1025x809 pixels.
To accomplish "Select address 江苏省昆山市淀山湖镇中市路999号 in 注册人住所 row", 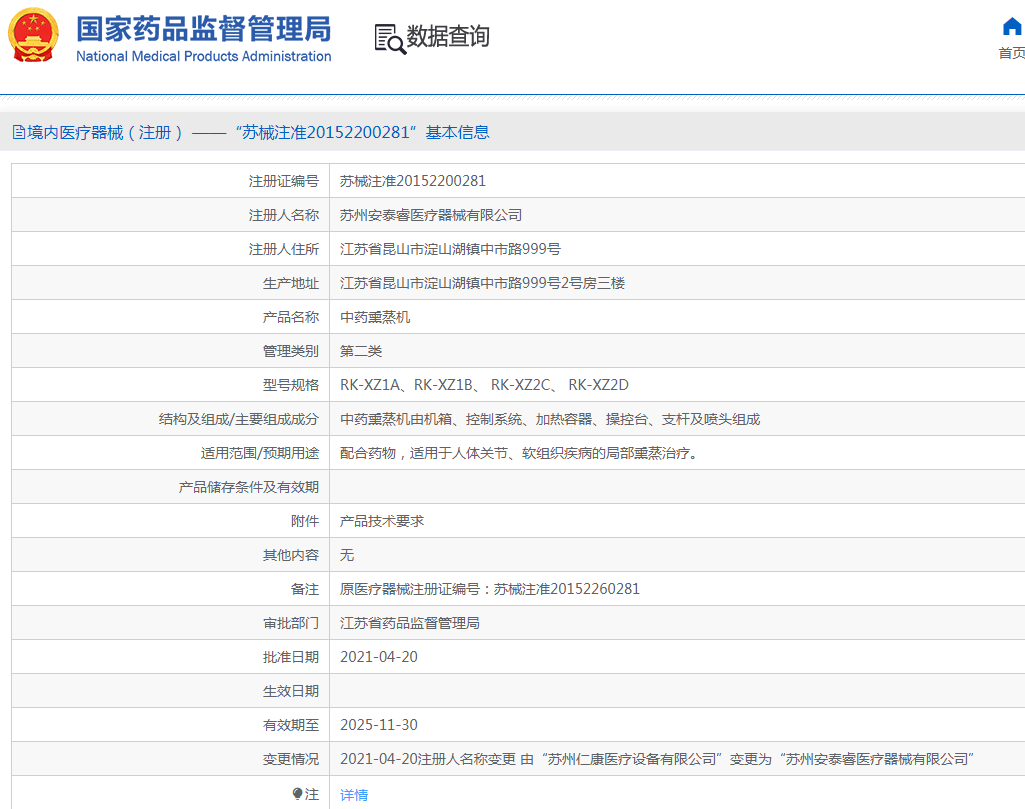I will [x=450, y=249].
